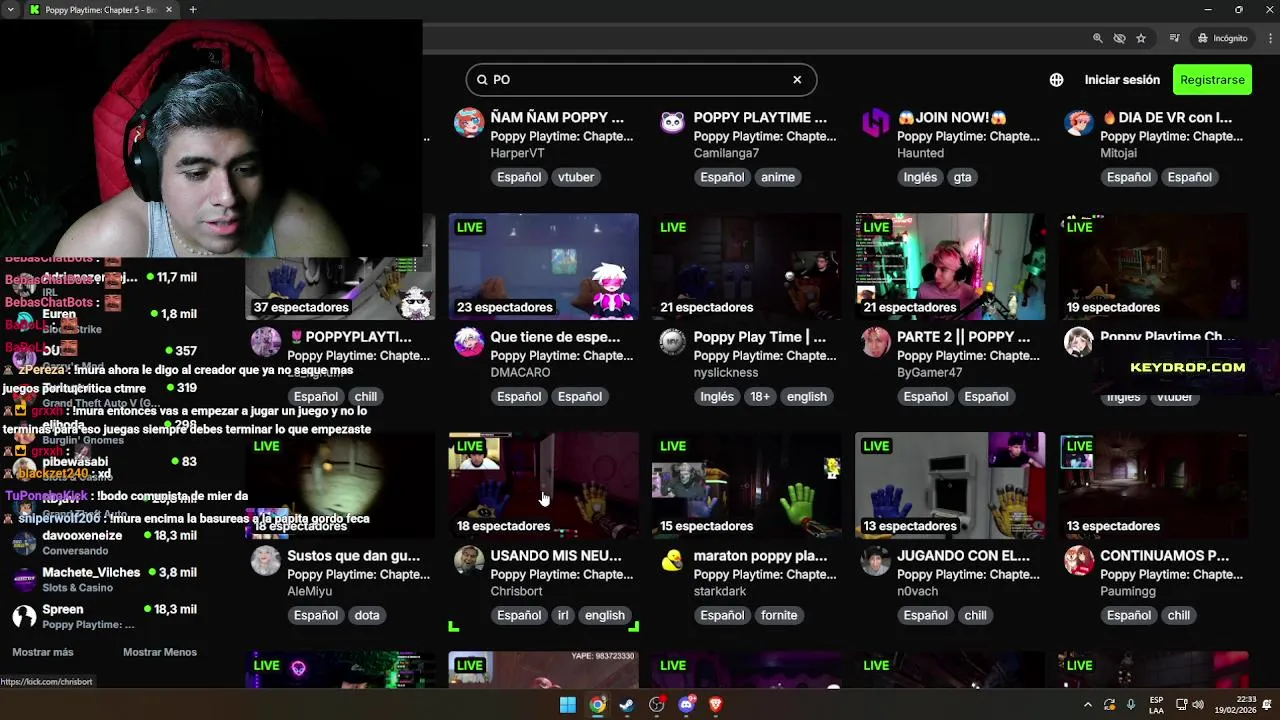This screenshot has height=720, width=1280.
Task: Click the search magnifier icon in the search box
Action: point(482,80)
